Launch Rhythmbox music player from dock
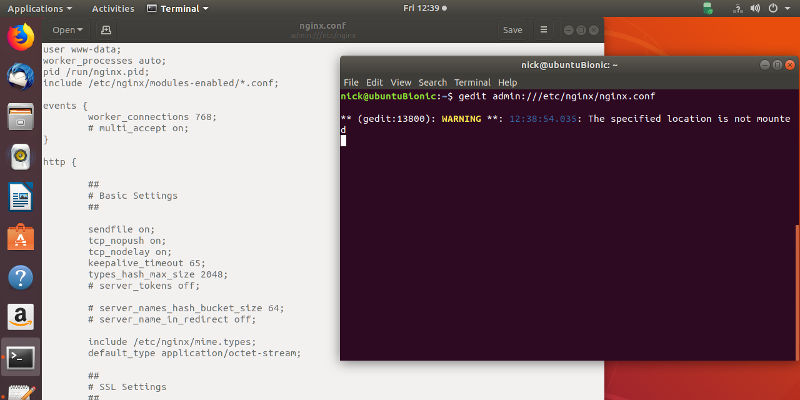The image size is (800, 400). [x=20, y=157]
